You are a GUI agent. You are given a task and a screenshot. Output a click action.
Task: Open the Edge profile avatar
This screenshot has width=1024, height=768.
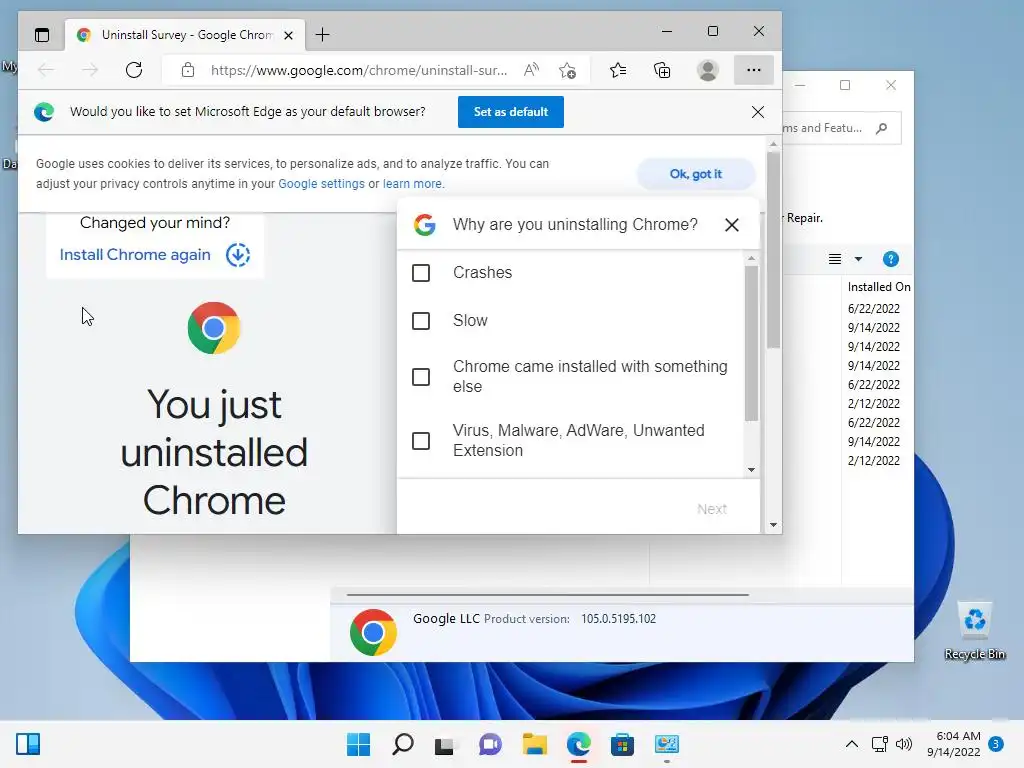click(x=707, y=70)
